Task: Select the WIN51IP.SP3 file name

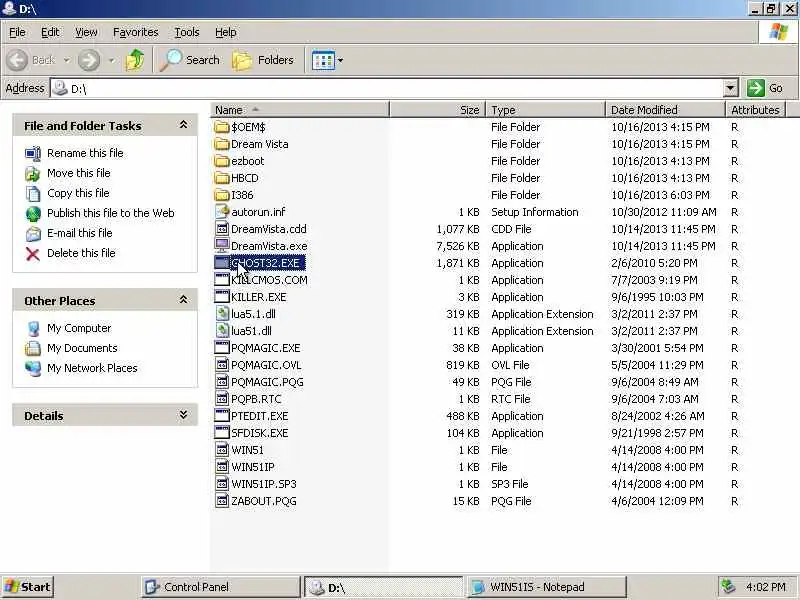Action: coord(264,484)
